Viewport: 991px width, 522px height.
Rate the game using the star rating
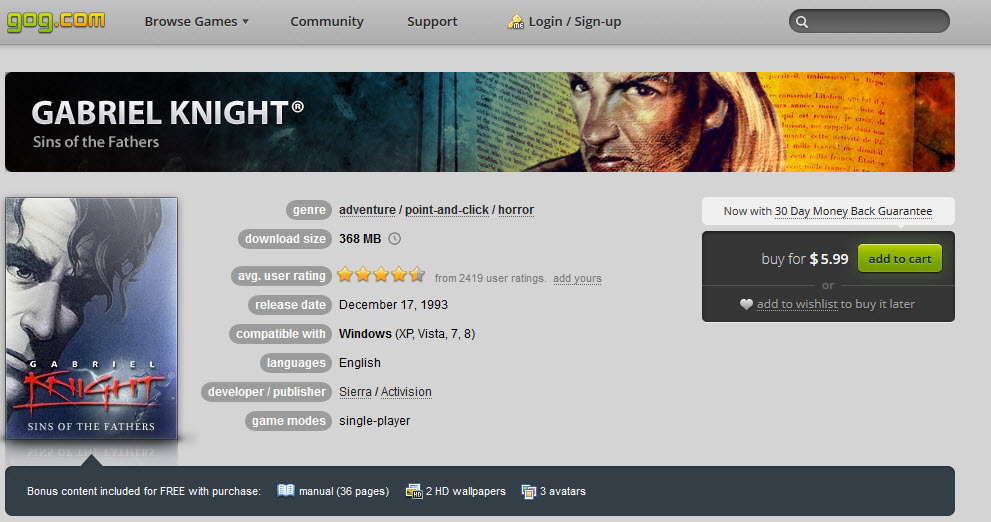click(381, 274)
